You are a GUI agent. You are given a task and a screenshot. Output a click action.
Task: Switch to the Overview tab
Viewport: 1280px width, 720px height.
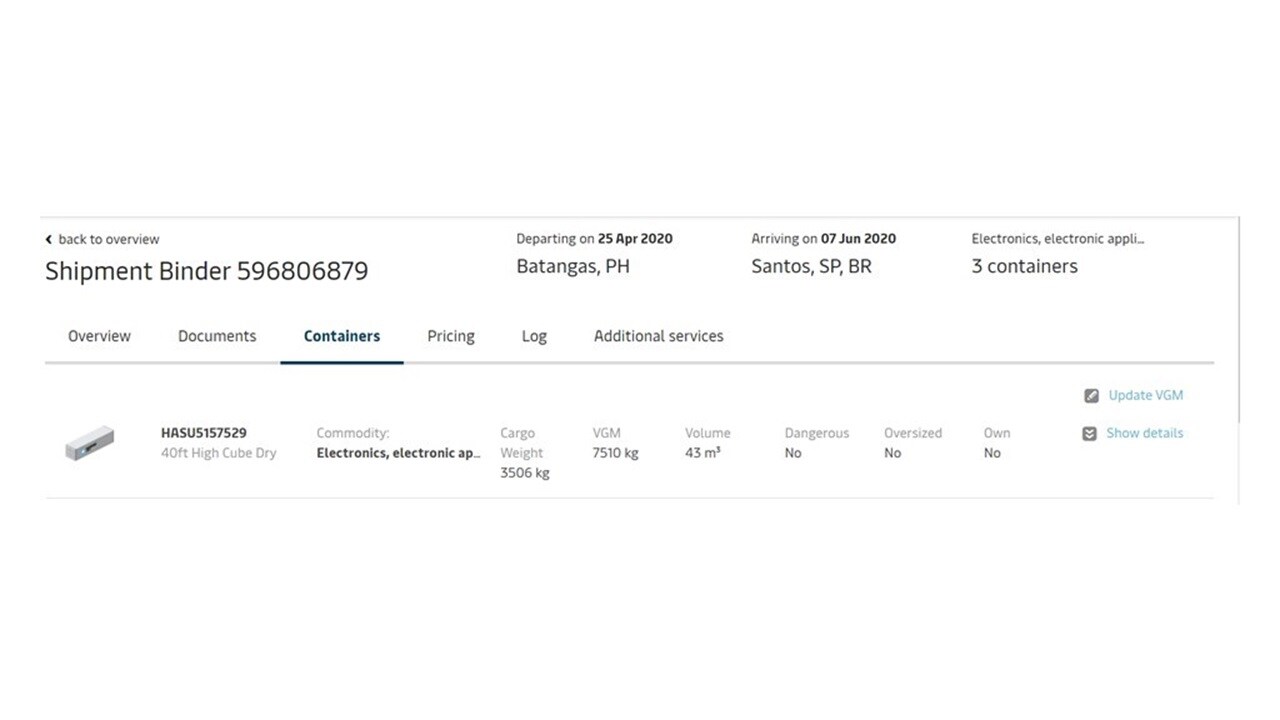pyautogui.click(x=99, y=336)
